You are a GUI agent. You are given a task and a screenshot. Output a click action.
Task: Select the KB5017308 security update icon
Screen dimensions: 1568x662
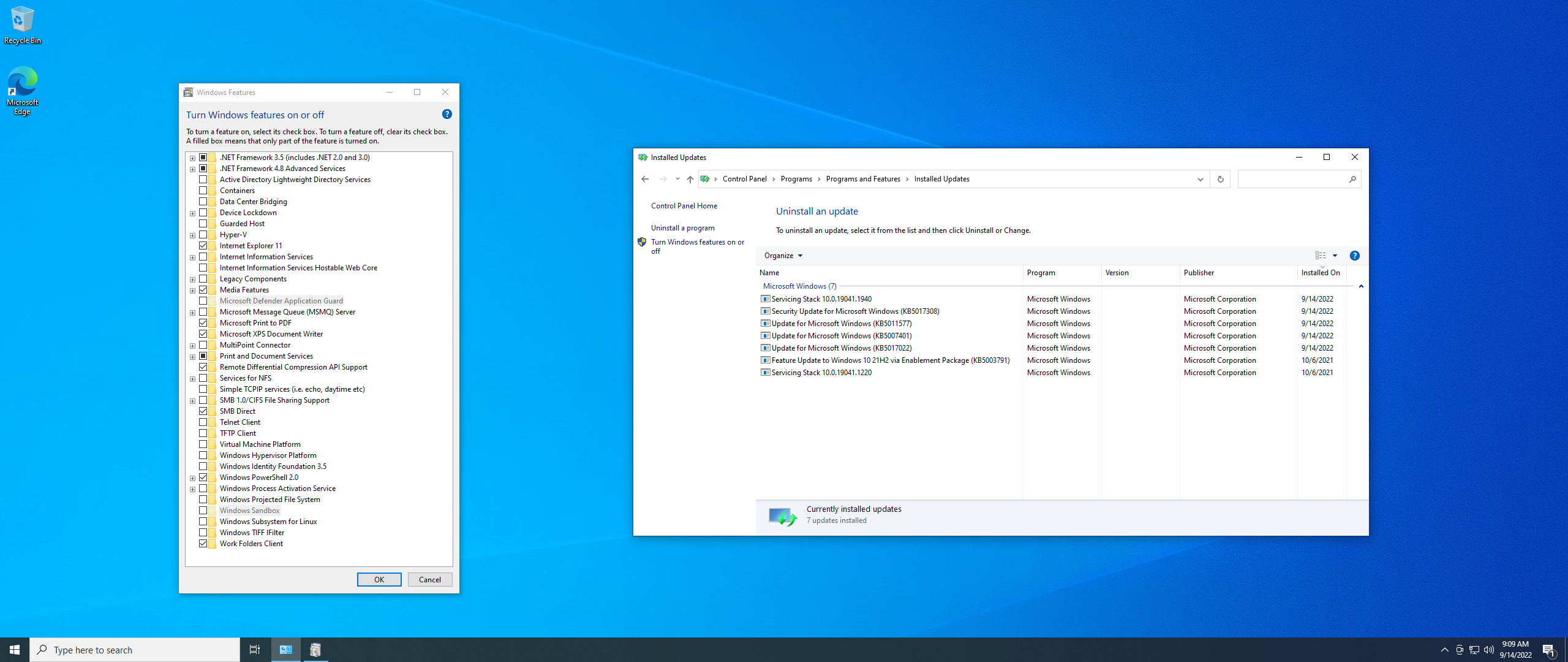[x=765, y=311]
